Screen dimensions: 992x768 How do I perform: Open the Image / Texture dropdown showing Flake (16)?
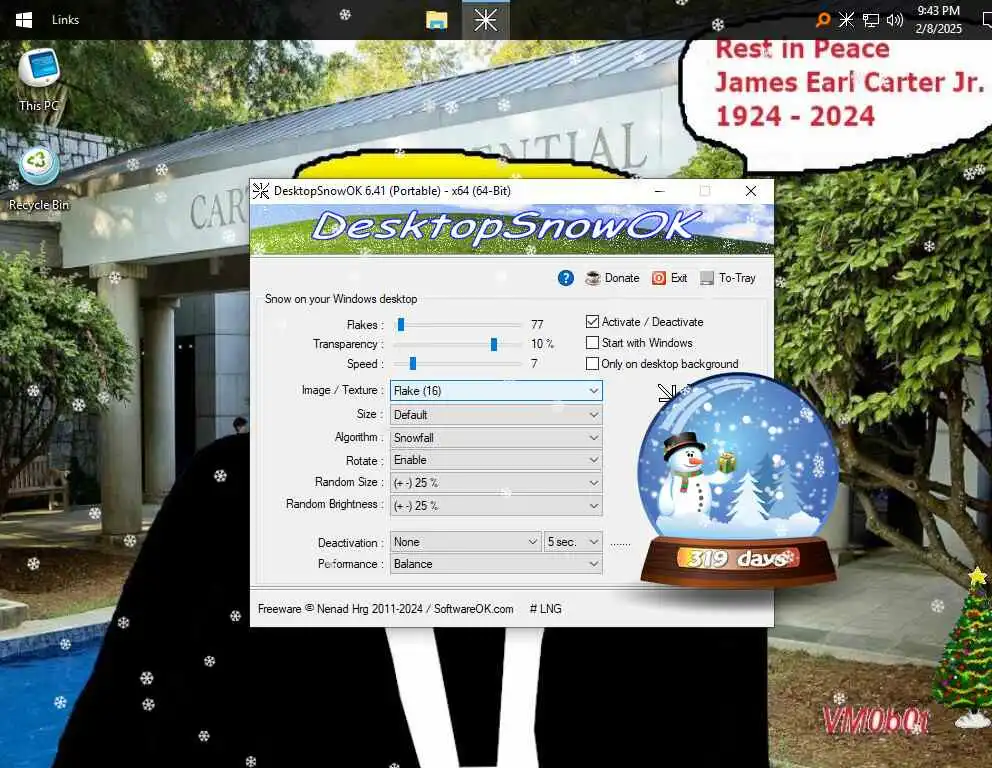coord(496,390)
